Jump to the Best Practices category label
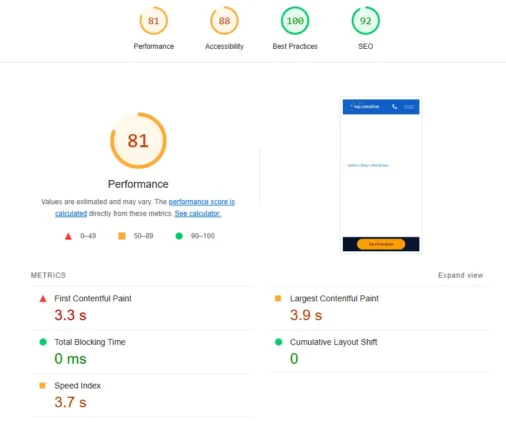 295,46
